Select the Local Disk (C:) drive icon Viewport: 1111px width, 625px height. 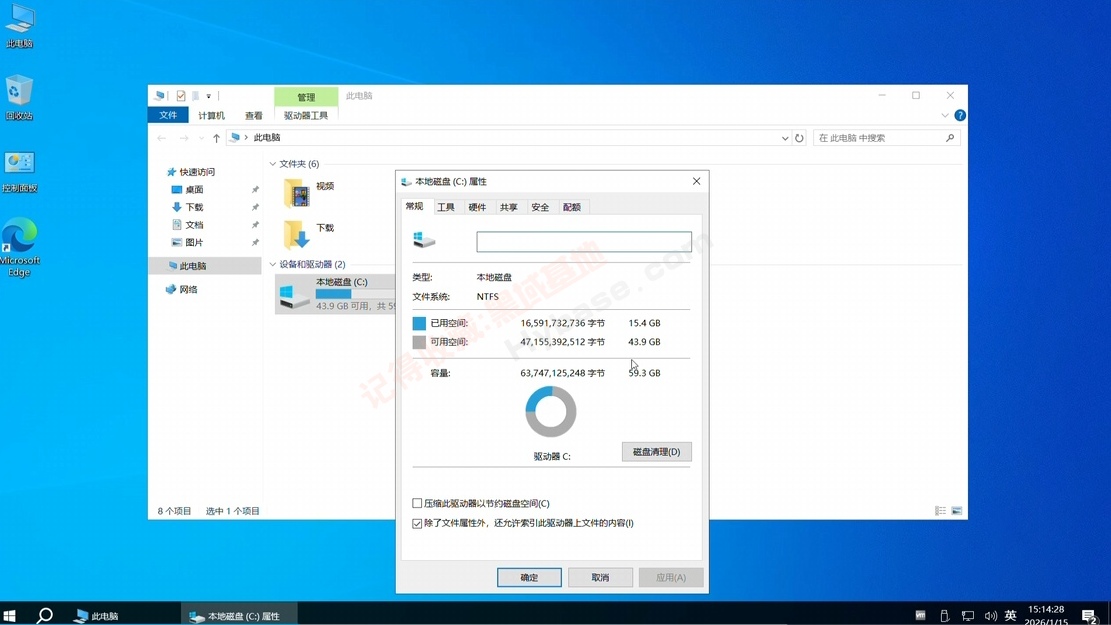point(293,295)
